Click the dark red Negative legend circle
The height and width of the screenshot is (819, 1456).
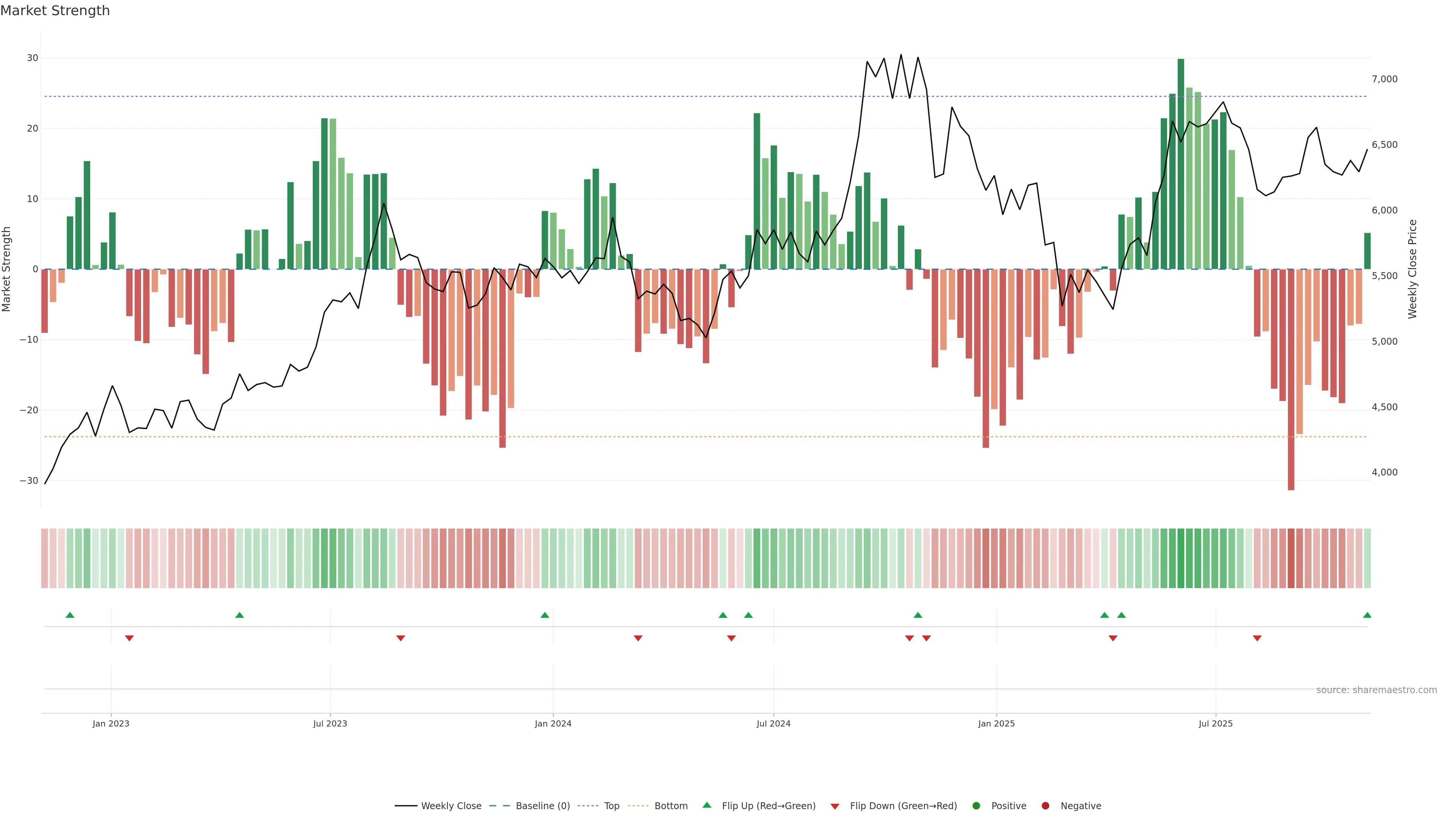(x=1045, y=805)
